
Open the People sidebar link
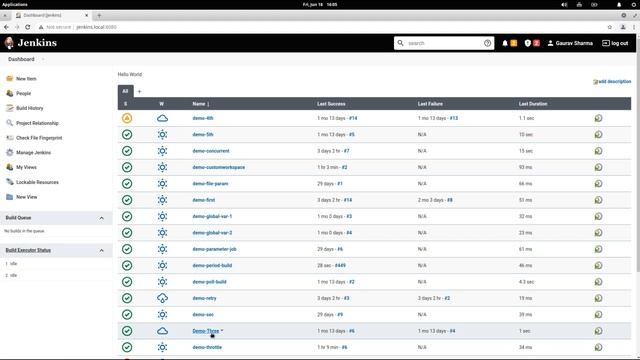23,93
